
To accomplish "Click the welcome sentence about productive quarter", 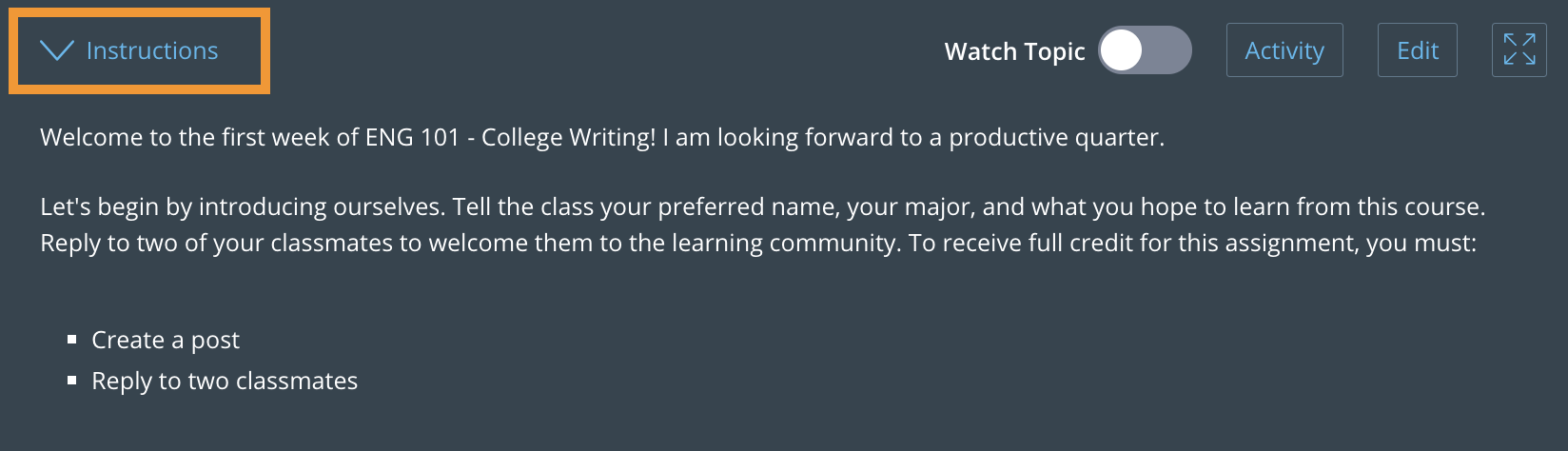I will coord(602,137).
